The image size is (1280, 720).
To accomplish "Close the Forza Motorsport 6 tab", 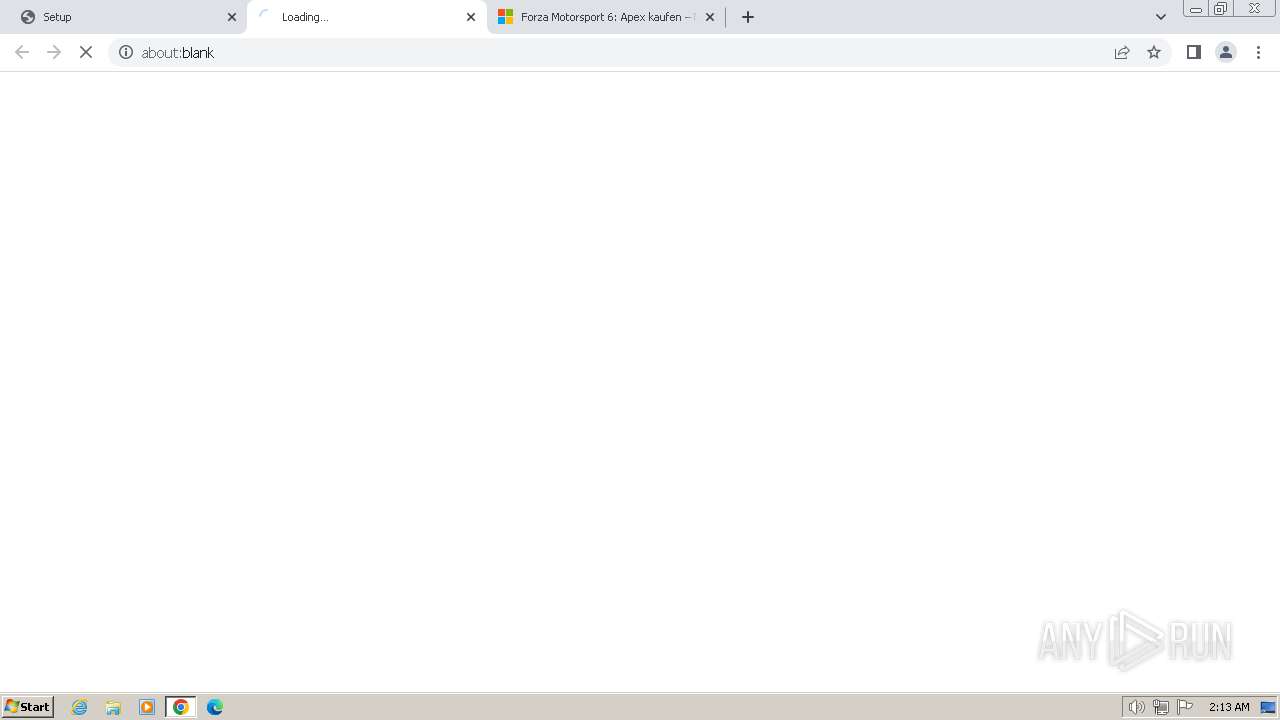I will point(710,17).
